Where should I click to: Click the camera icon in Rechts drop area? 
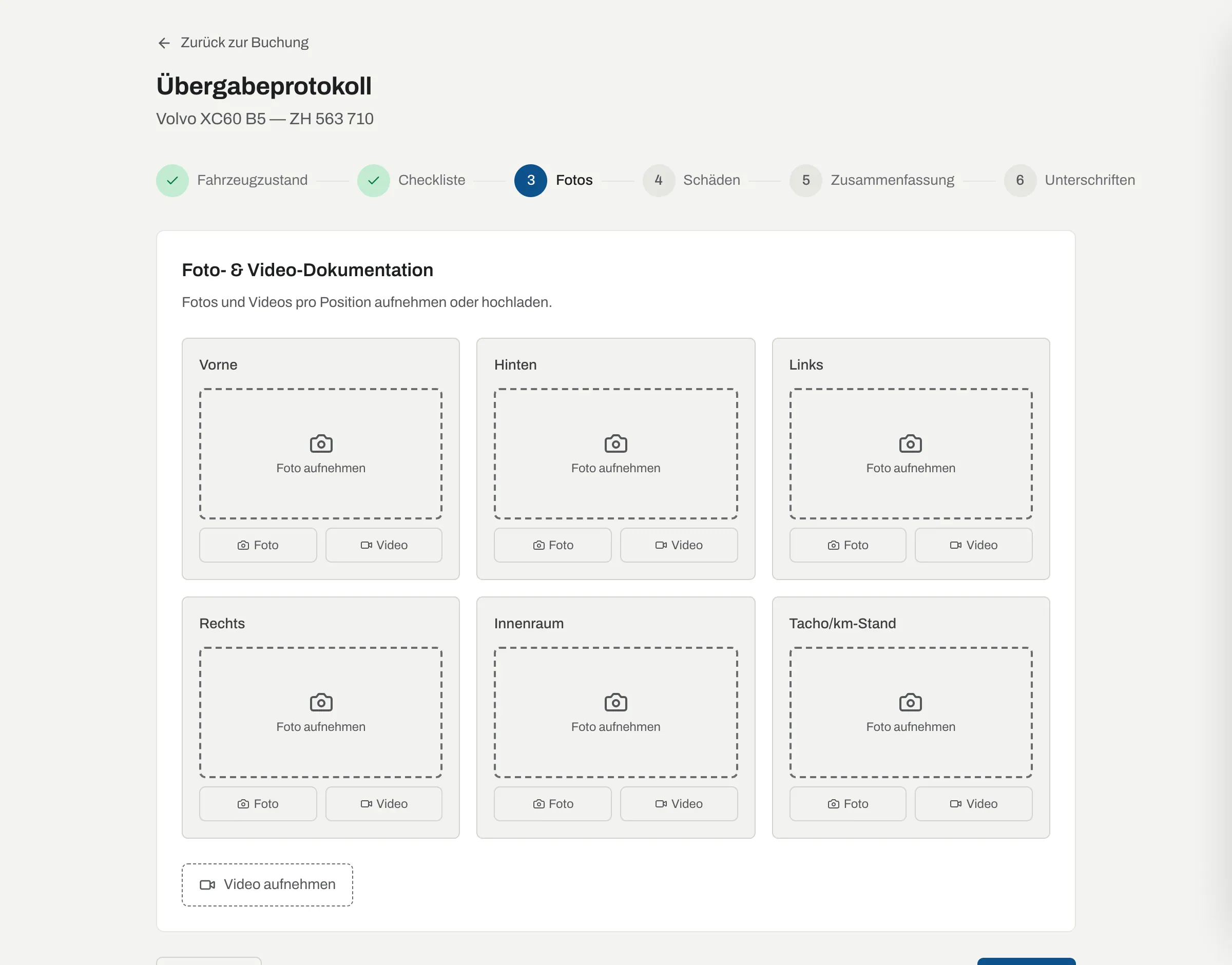point(321,703)
